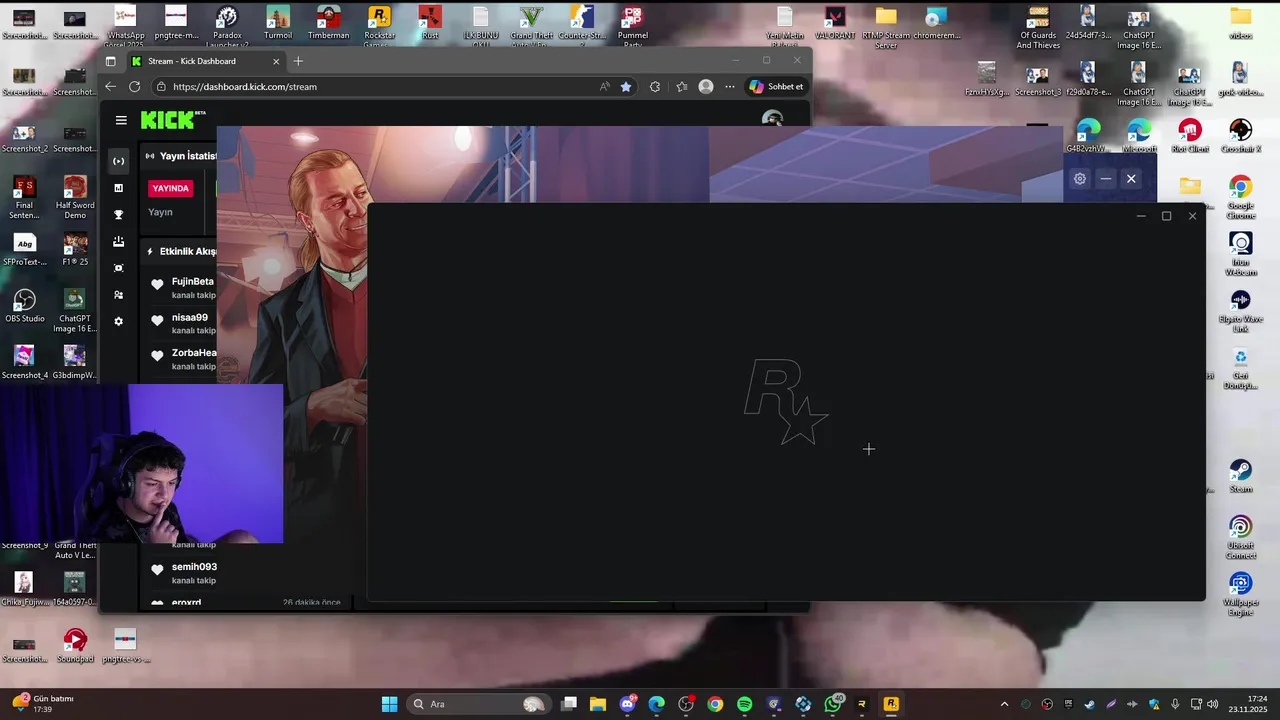Open the Kick settings gear in sidebar

point(119,321)
